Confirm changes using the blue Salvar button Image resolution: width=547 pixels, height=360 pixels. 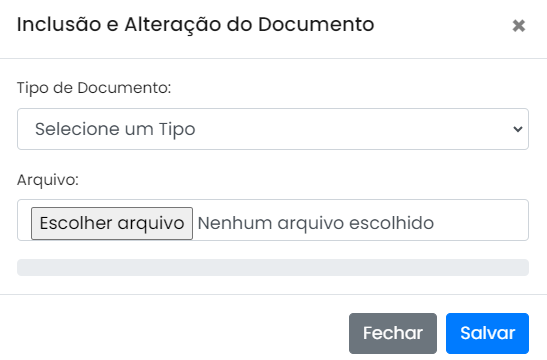coord(487,333)
